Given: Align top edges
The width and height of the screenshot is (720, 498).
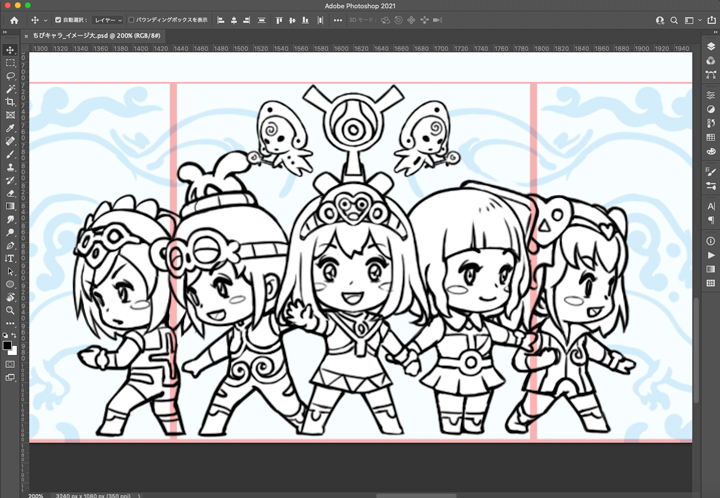Looking at the screenshot, I should (279, 20).
